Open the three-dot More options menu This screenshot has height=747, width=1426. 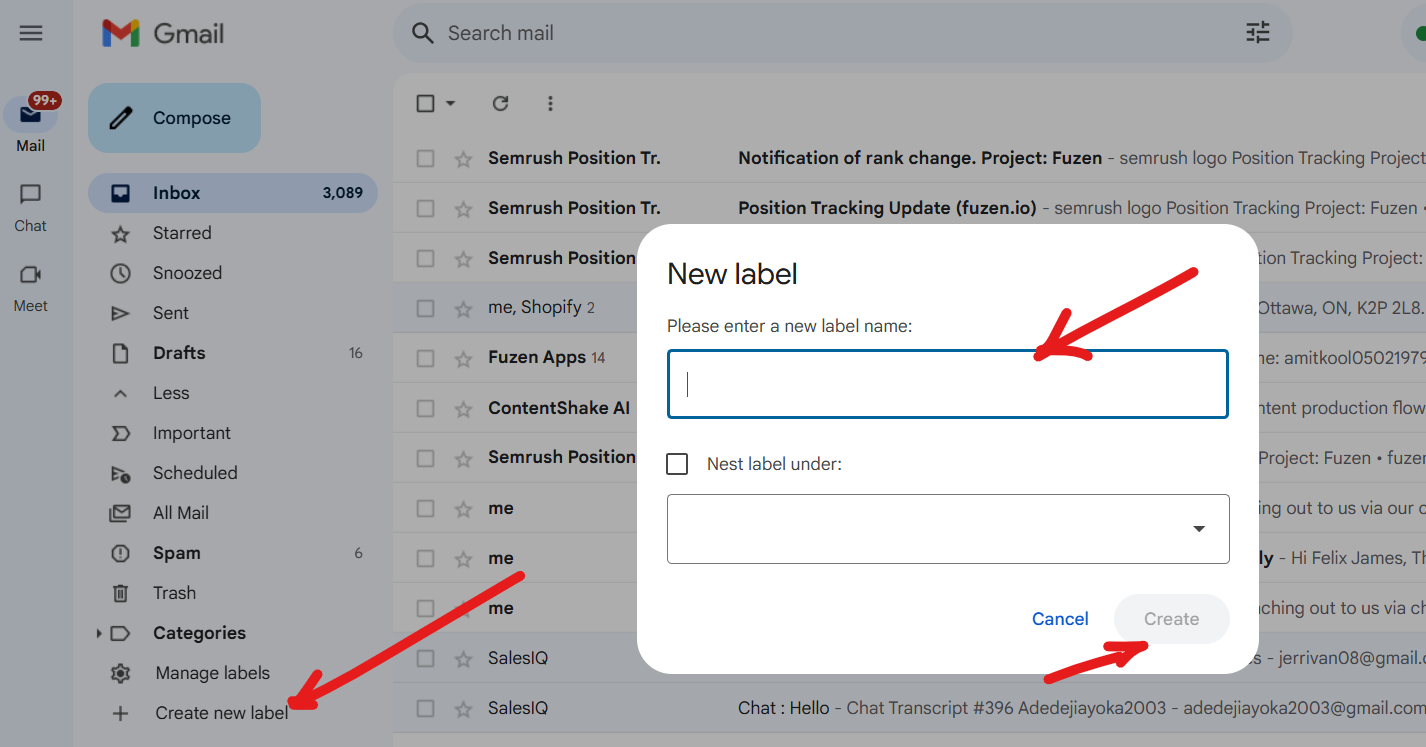pos(550,103)
